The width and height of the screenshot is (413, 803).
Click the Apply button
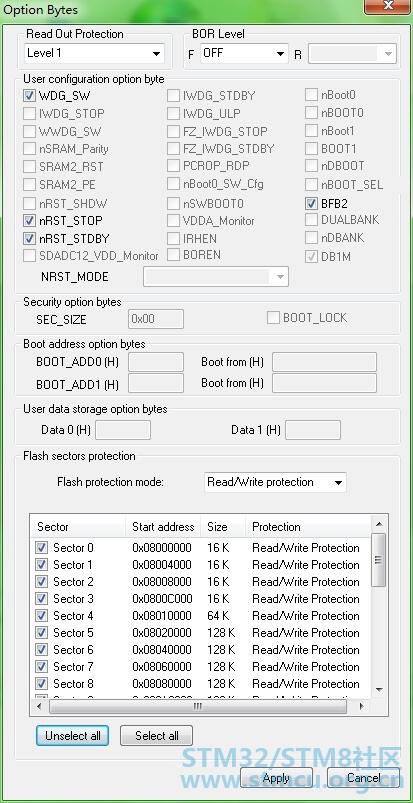coord(276,778)
